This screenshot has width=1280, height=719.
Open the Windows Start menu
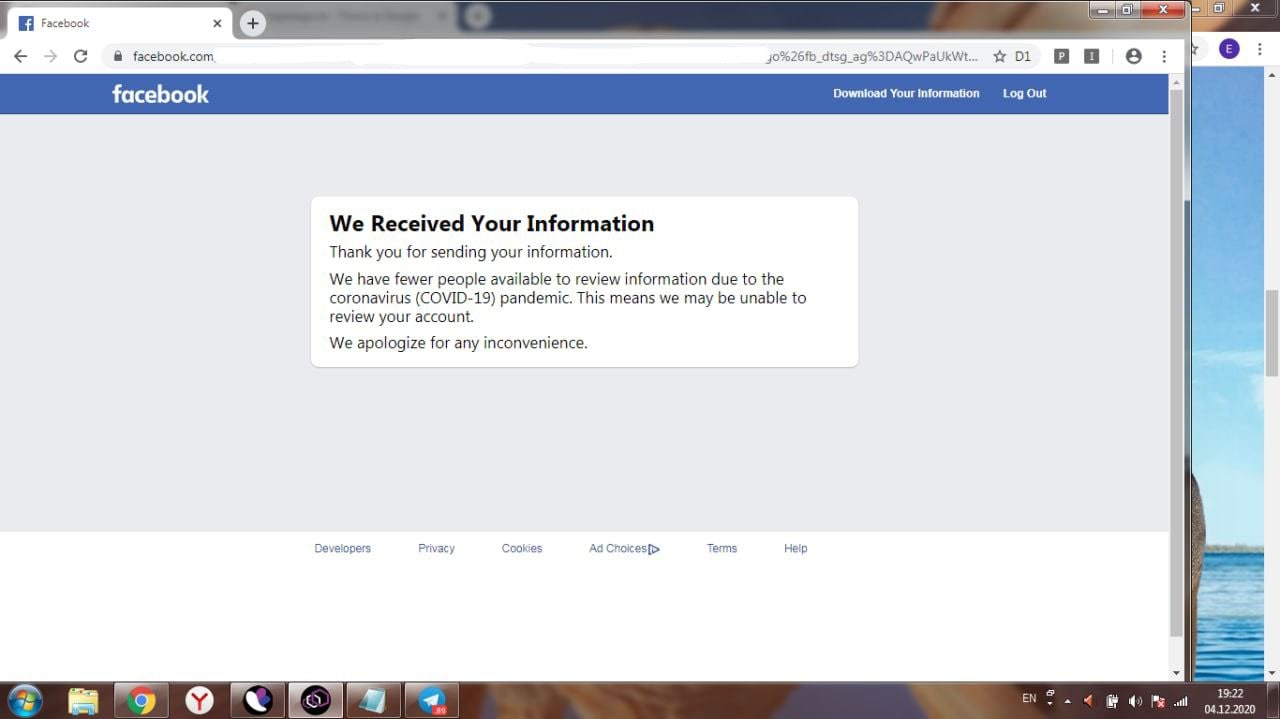point(24,700)
